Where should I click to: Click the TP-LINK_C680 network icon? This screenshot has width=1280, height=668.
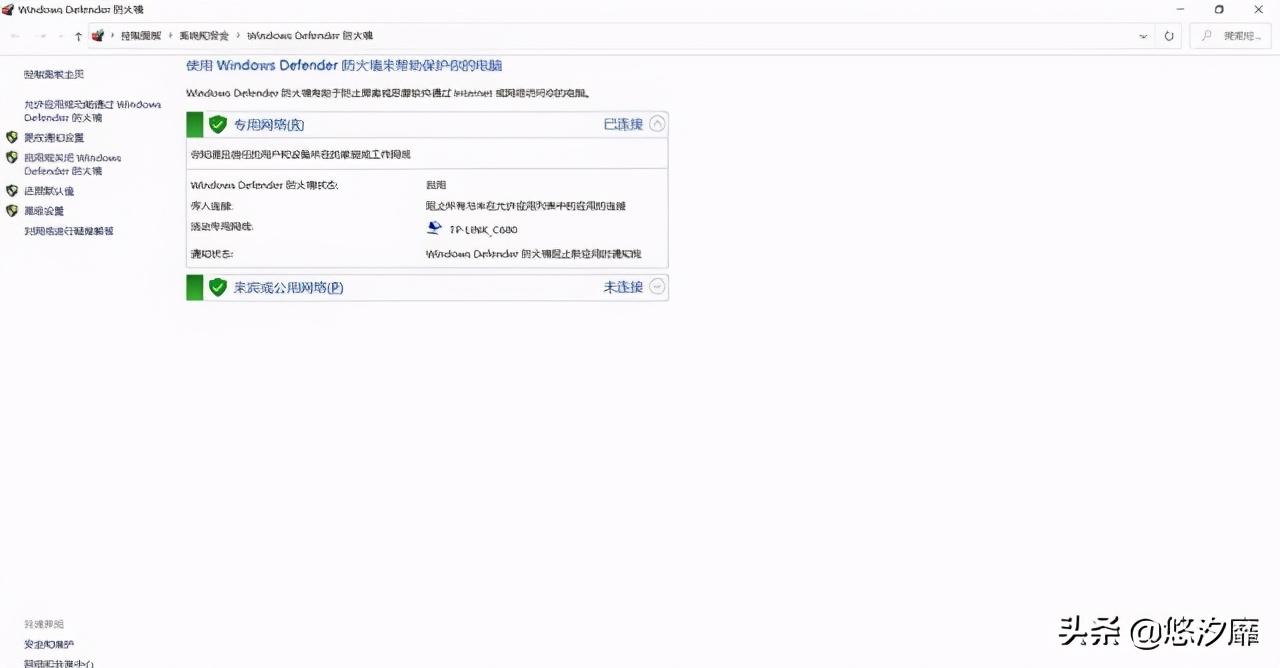[434, 228]
